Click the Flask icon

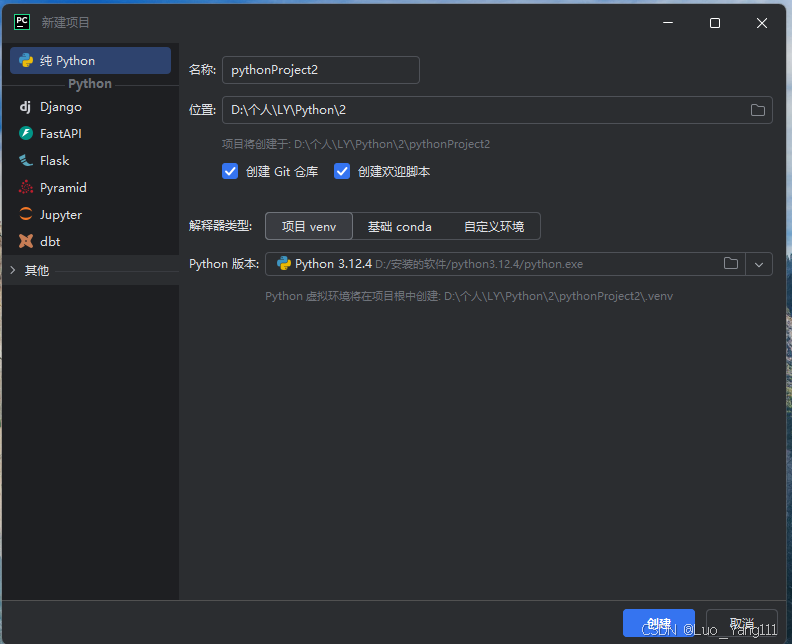26,161
